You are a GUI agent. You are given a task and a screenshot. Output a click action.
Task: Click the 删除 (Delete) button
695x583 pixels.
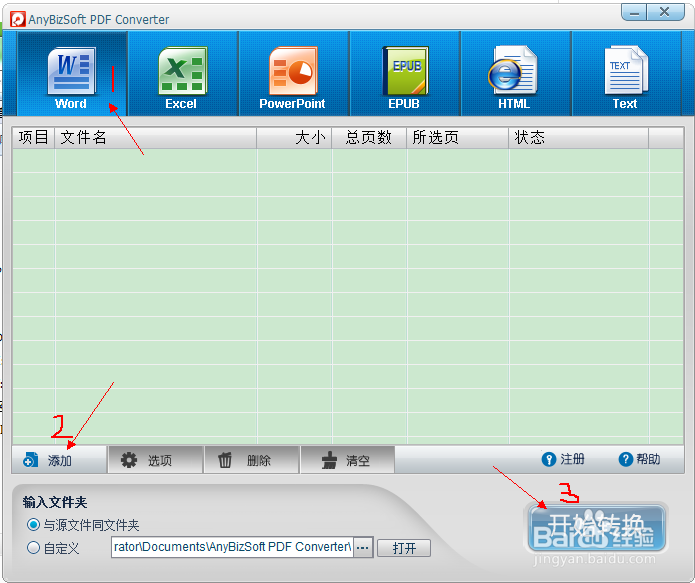(252, 460)
